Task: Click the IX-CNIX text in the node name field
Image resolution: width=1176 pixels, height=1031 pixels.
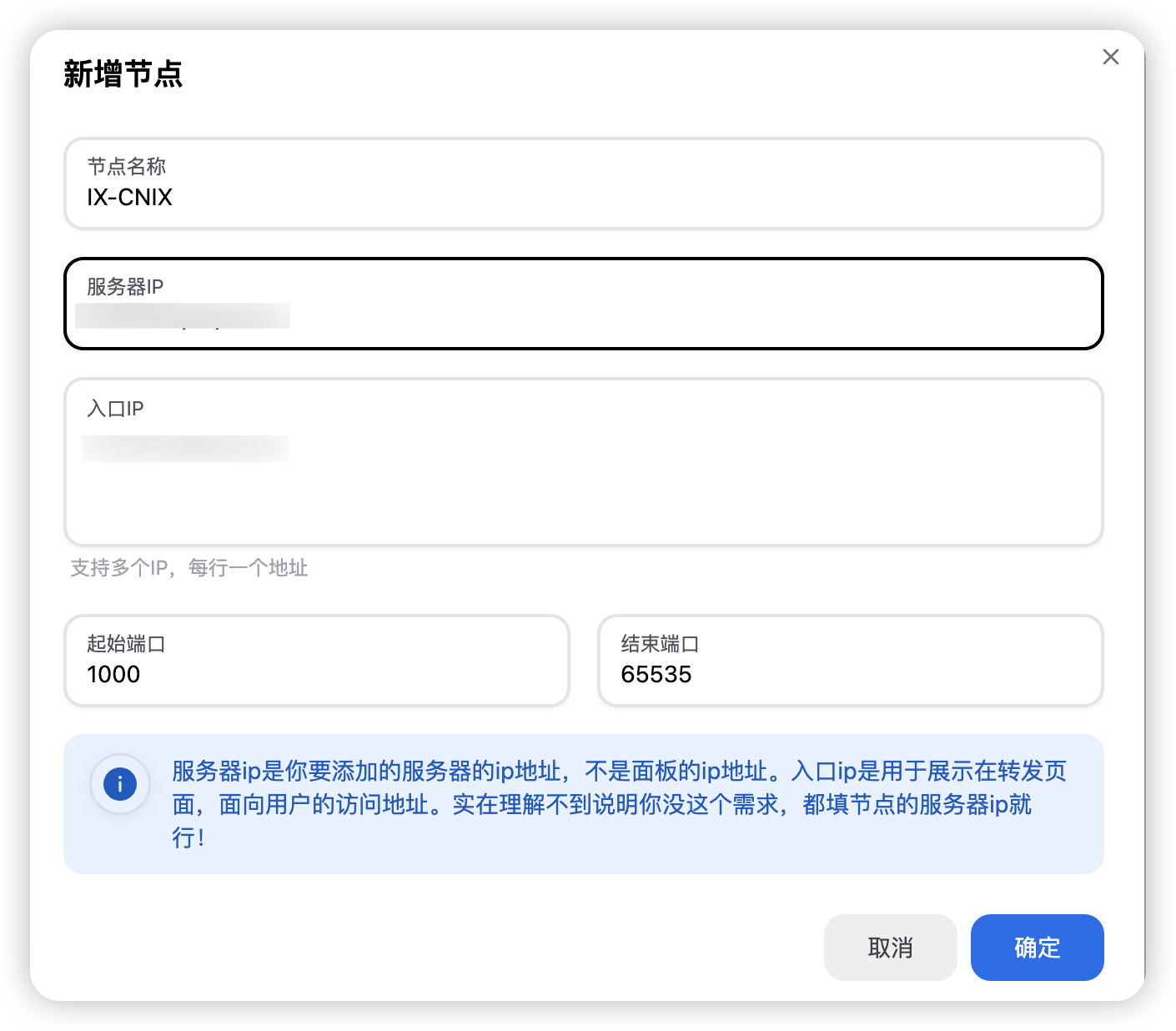Action: click(130, 198)
